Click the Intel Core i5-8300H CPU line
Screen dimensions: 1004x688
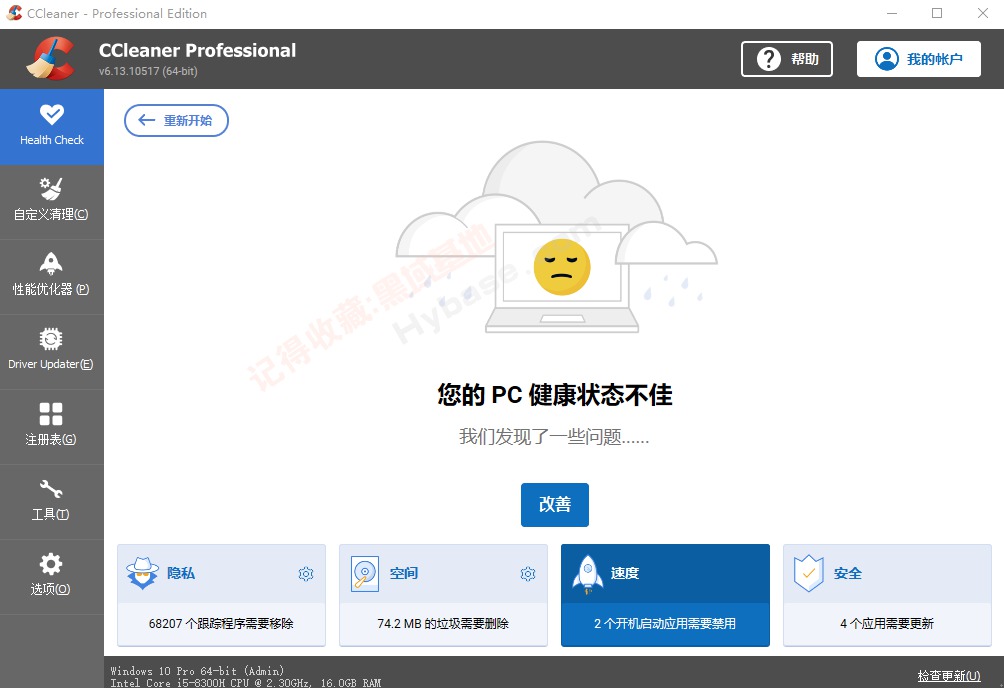point(245,683)
